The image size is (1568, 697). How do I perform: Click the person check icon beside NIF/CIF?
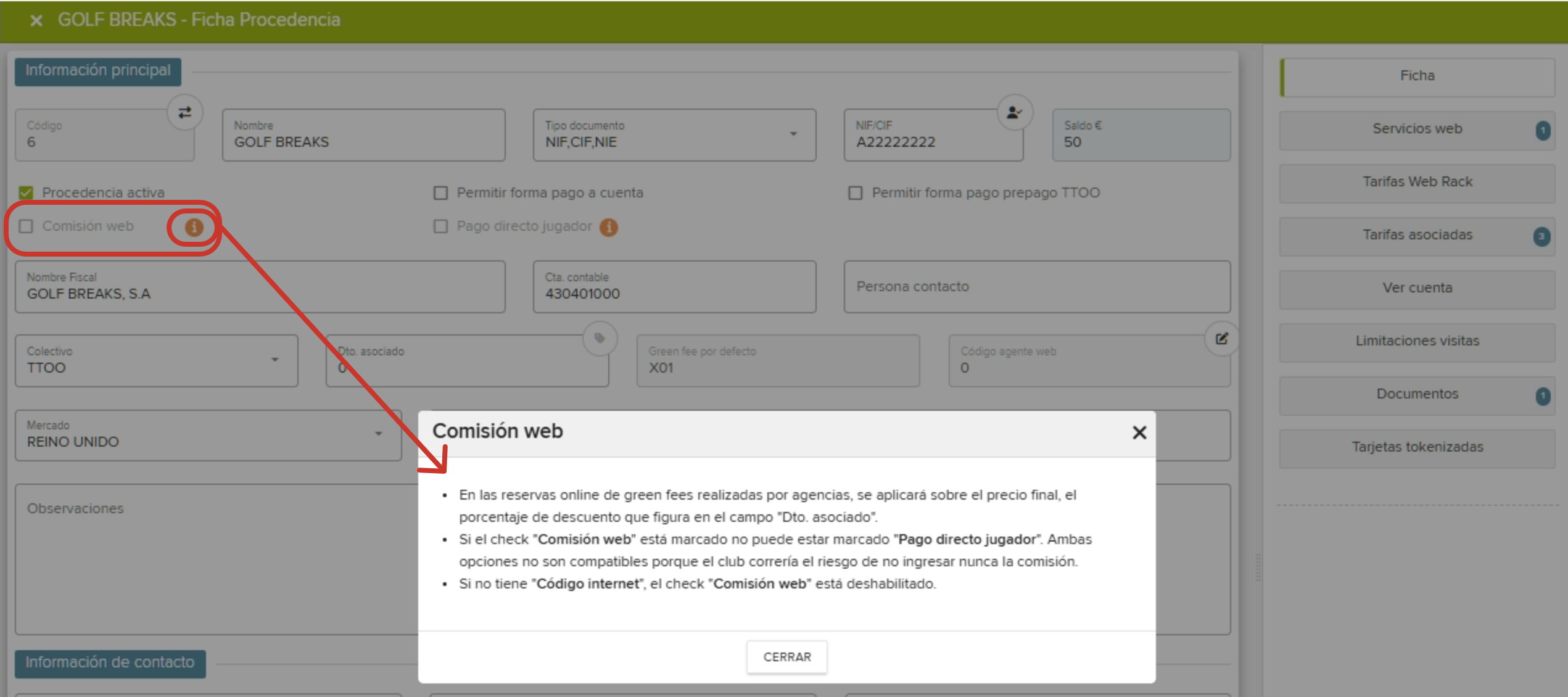pos(1014,112)
